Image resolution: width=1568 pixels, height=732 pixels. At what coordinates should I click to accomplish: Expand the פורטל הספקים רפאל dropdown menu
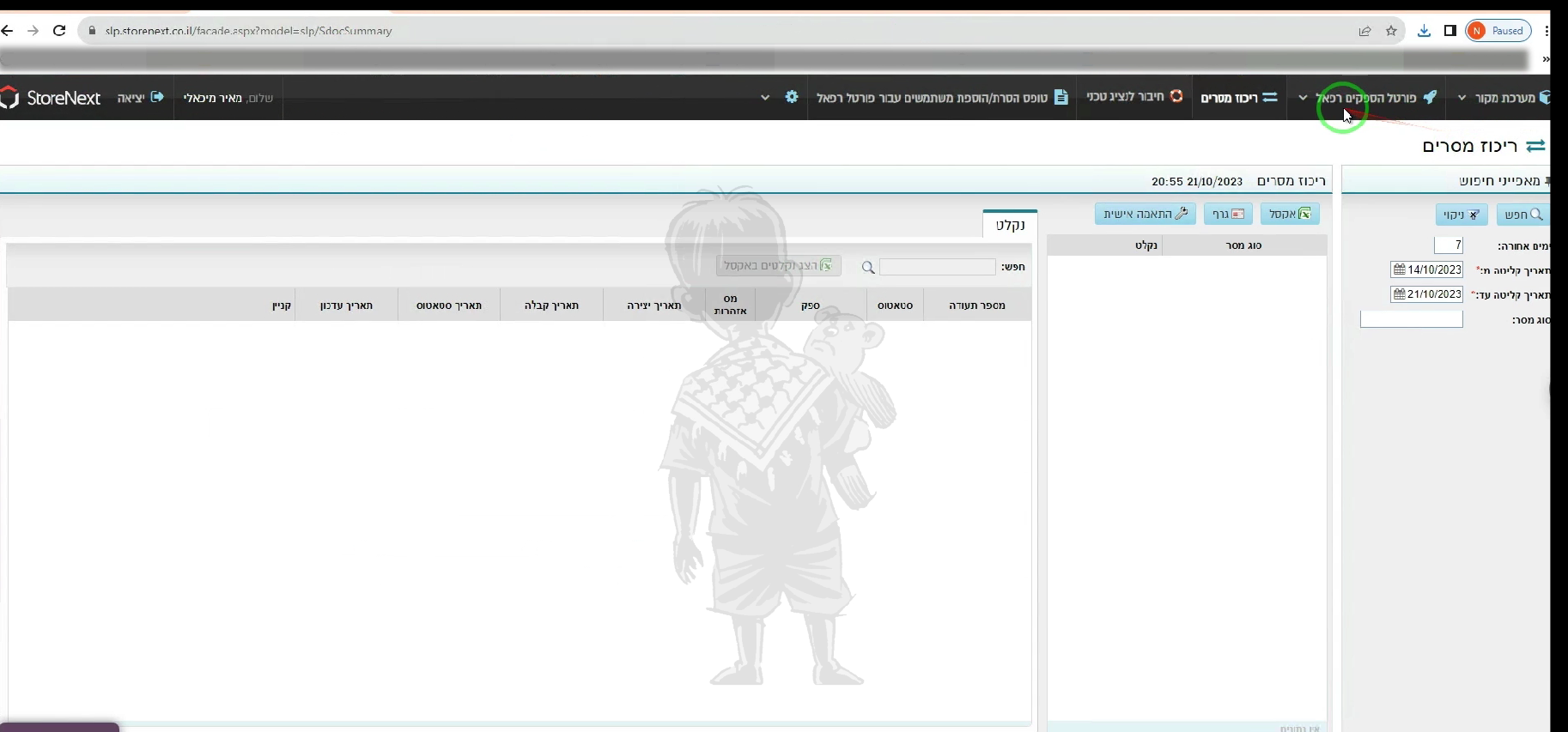point(1304,98)
